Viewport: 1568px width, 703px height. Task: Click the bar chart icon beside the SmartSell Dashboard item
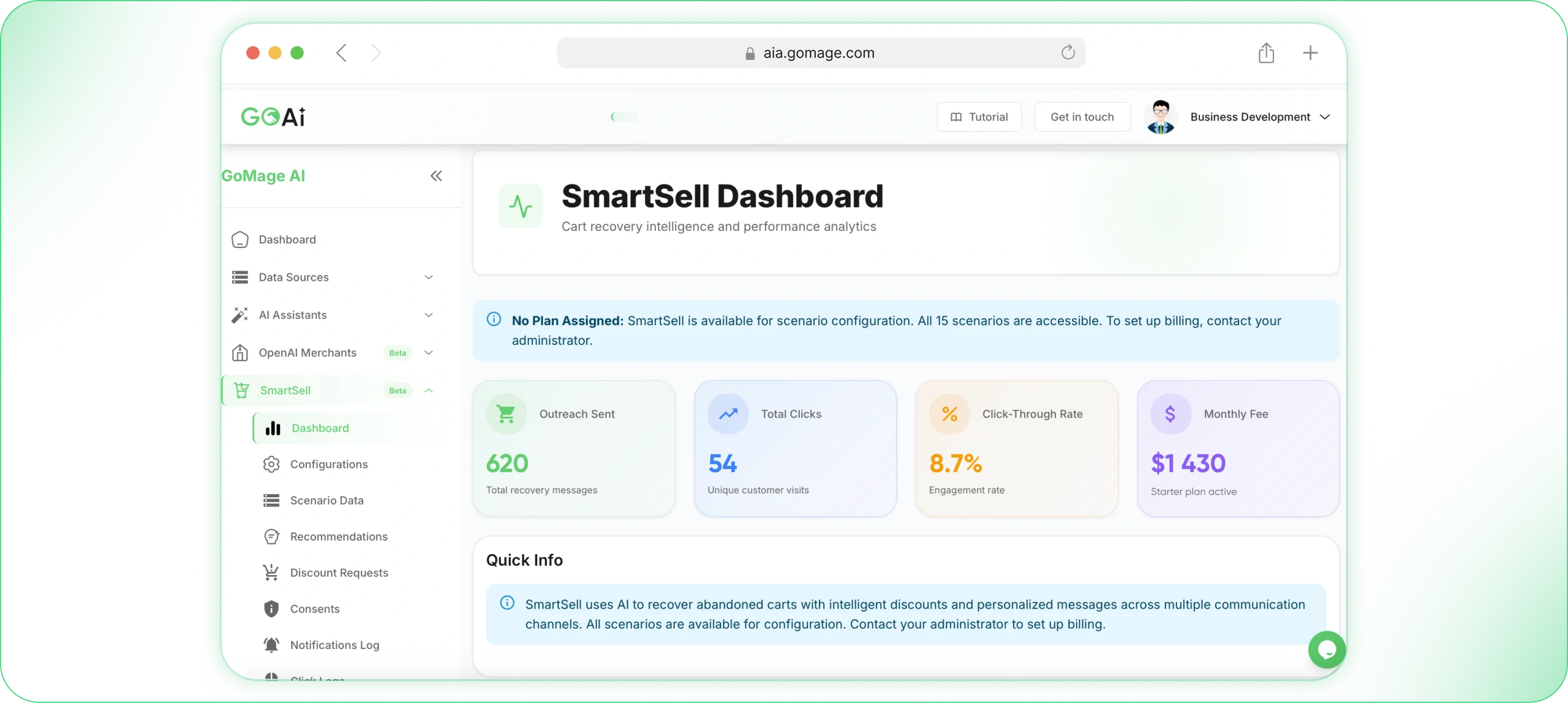pyautogui.click(x=273, y=428)
